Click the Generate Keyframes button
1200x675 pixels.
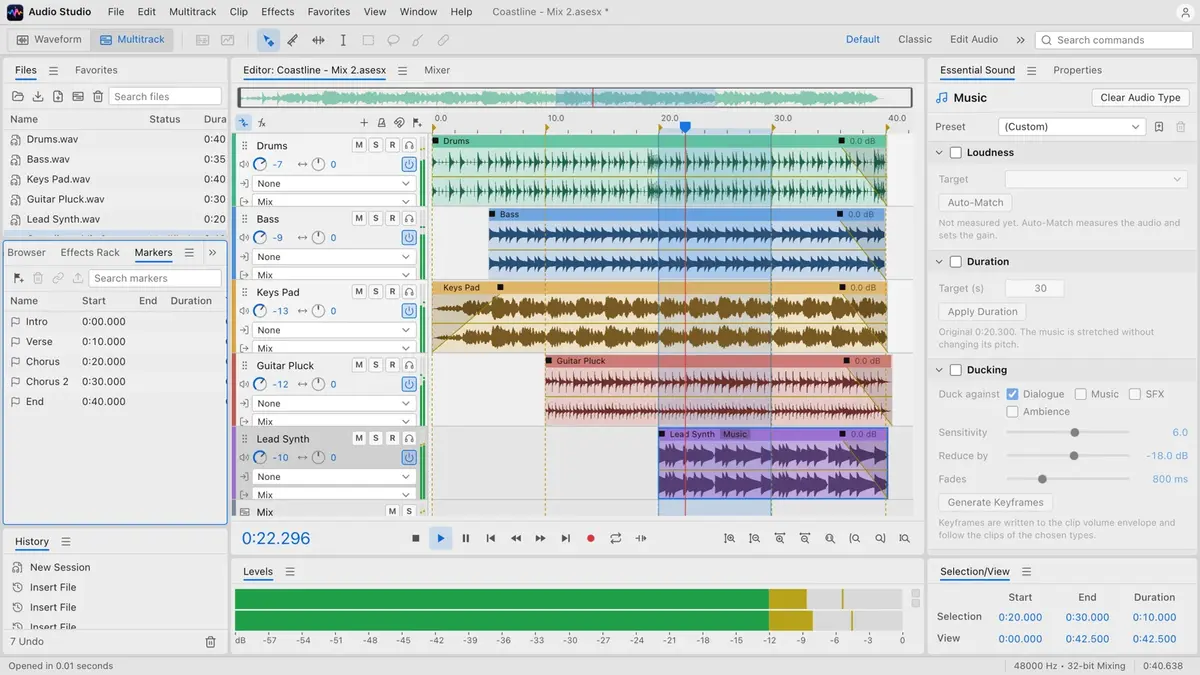tap(996, 503)
